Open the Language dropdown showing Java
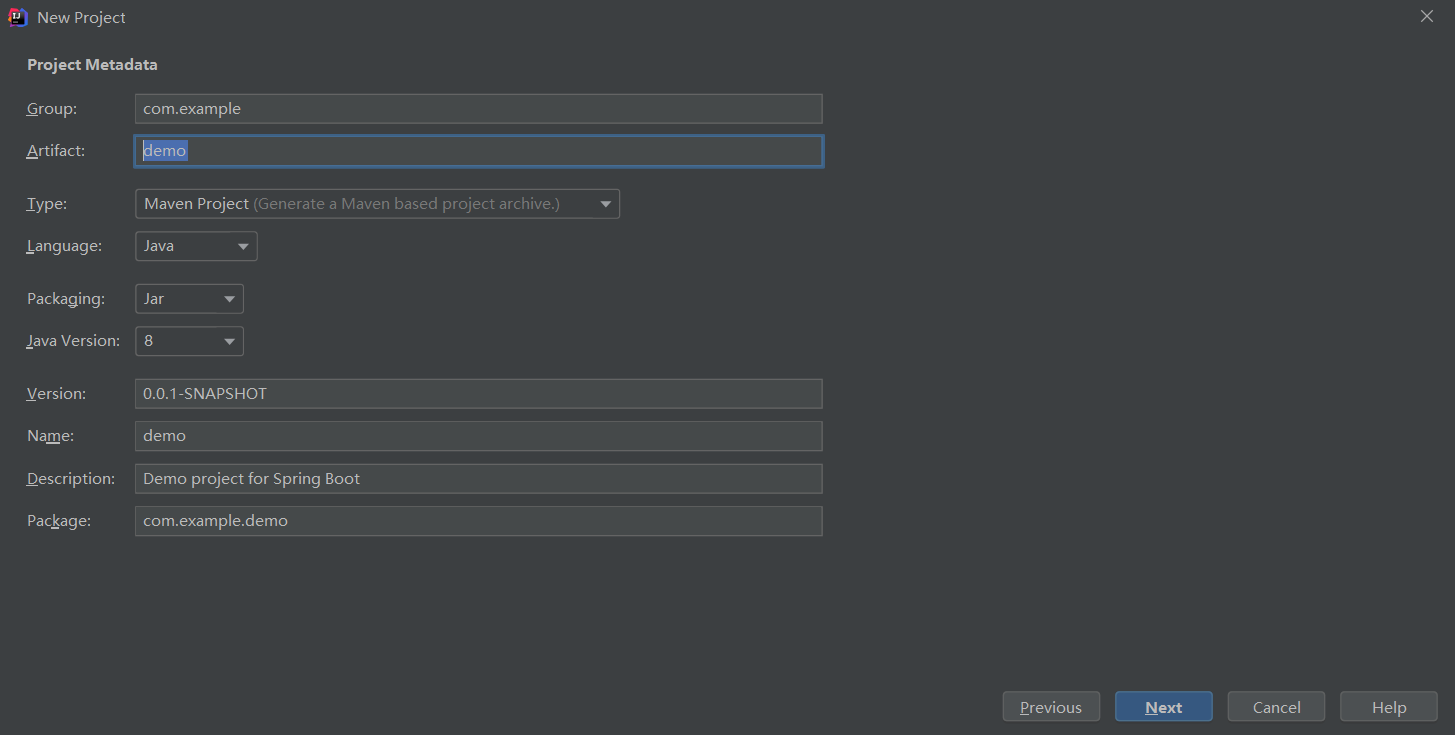The image size is (1455, 735). [196, 246]
